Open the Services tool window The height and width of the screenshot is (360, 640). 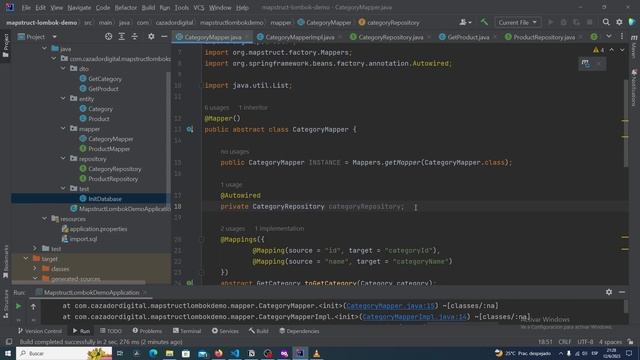[225, 331]
